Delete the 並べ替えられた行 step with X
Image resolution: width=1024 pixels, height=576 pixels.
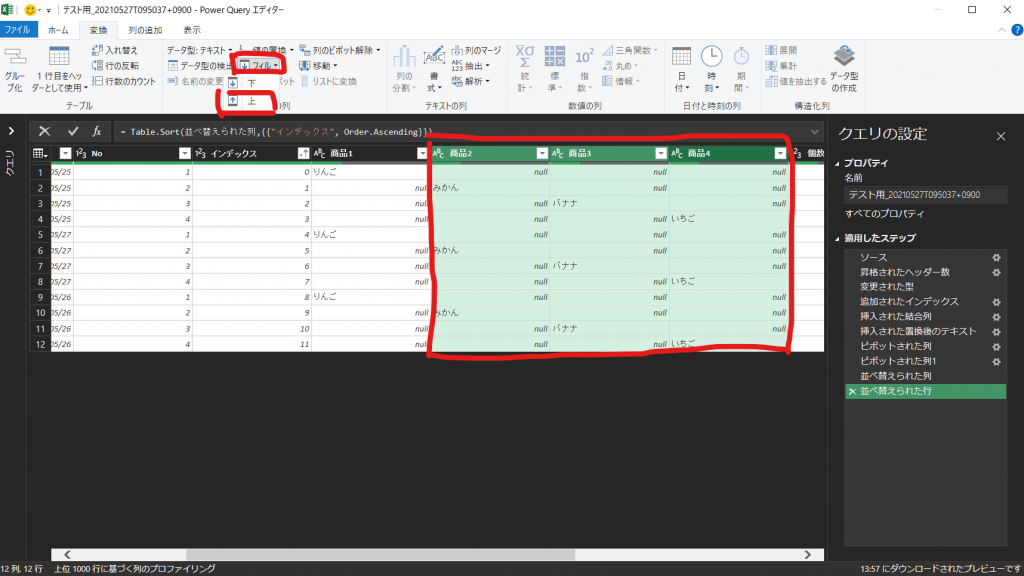point(851,391)
